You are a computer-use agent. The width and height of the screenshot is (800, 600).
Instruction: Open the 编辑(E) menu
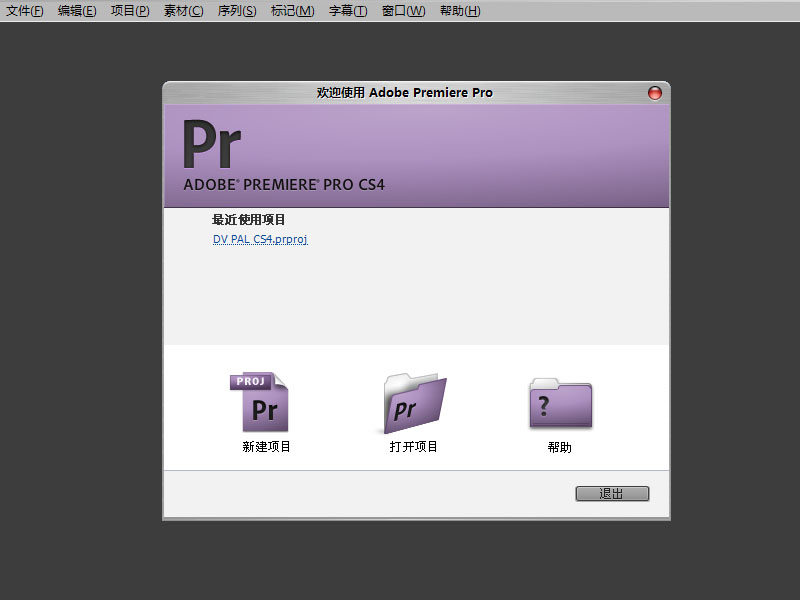coord(77,11)
